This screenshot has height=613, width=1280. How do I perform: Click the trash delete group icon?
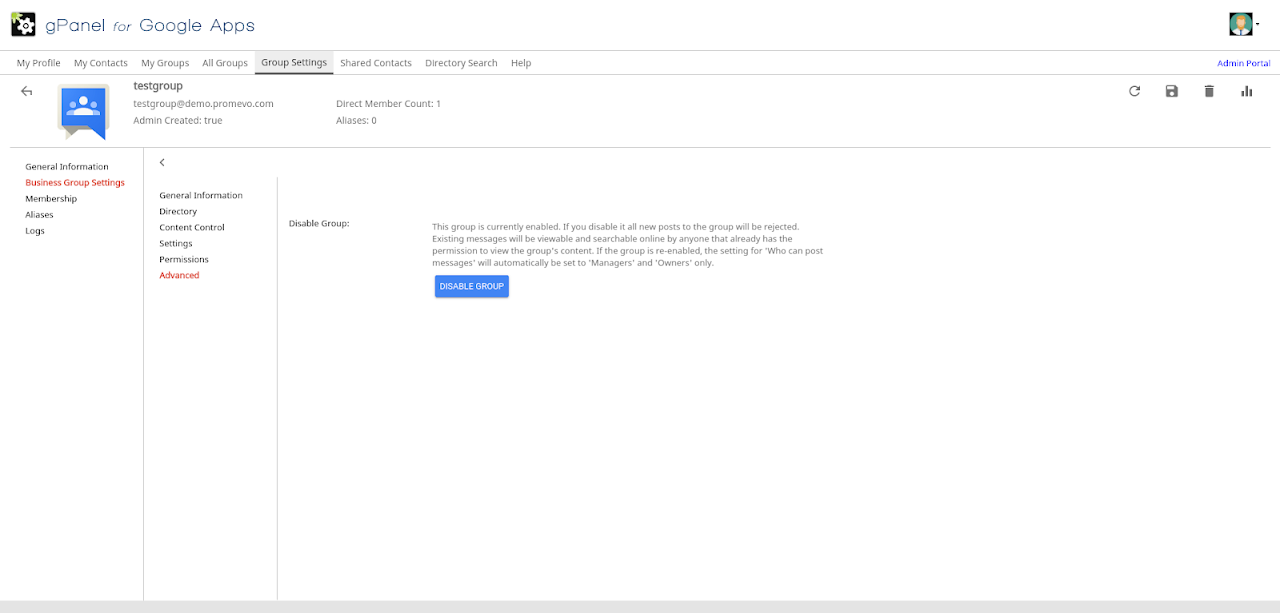[x=1209, y=91]
